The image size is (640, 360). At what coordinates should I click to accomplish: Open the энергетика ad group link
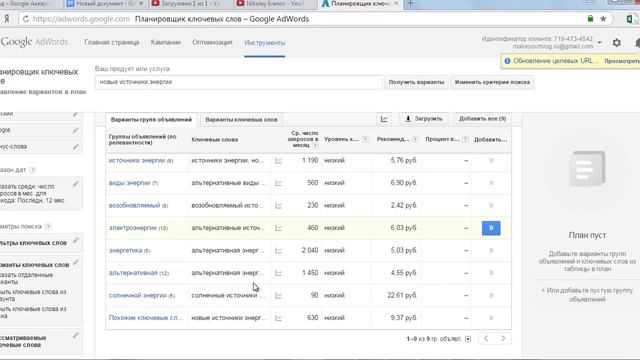point(125,250)
